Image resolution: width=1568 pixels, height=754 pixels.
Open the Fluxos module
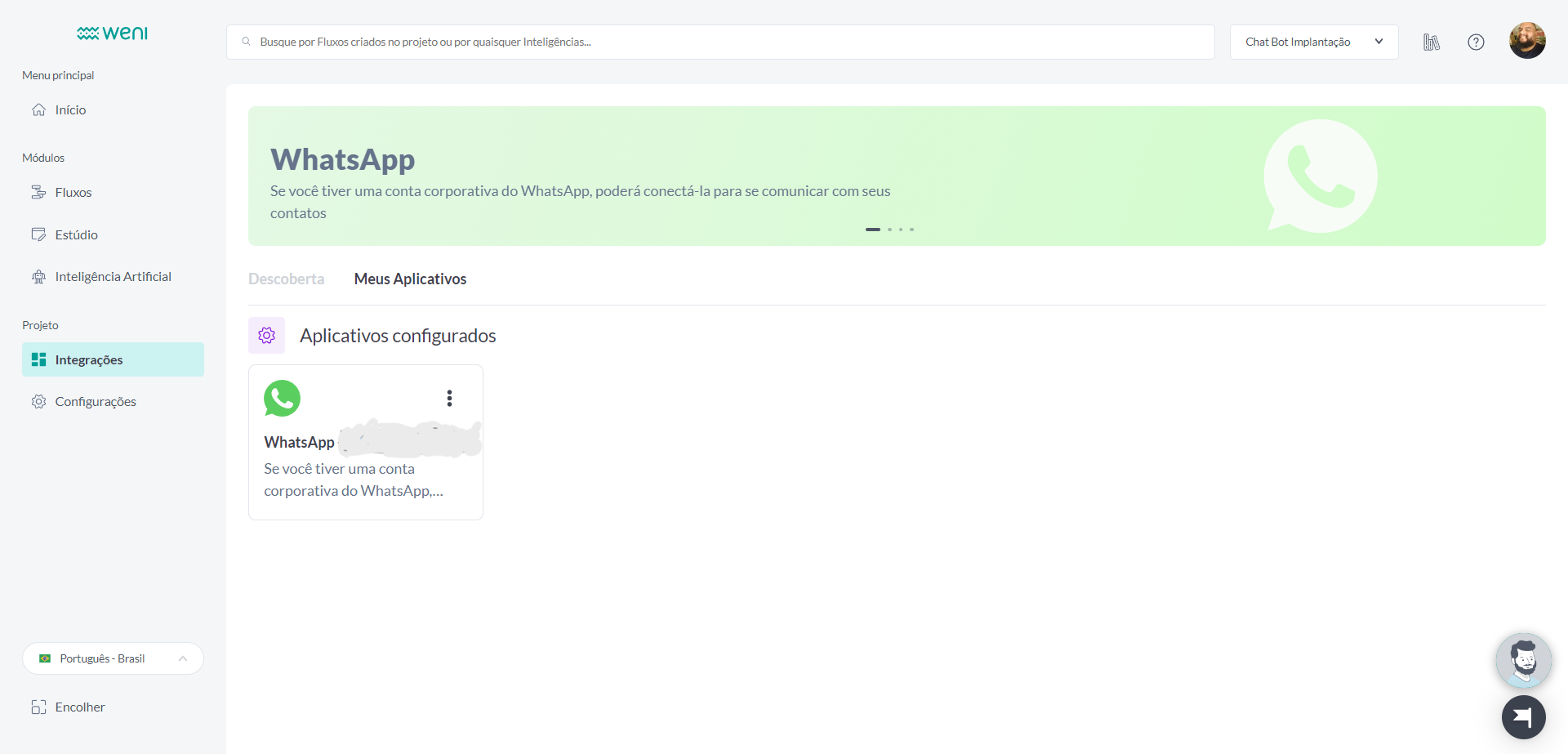click(x=73, y=192)
